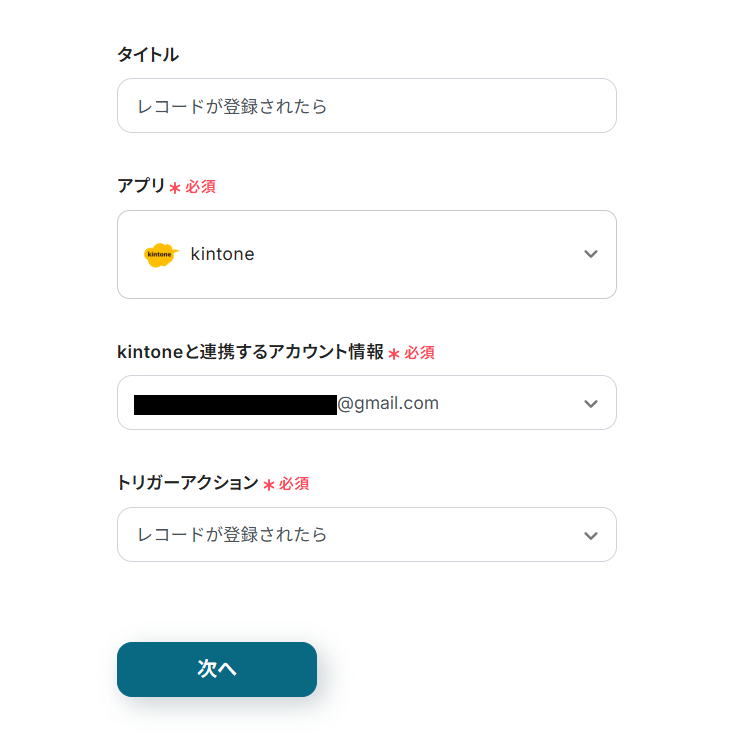Click the red asterisk beside トリガーアクション
This screenshot has height=752, width=736.
[x=269, y=485]
